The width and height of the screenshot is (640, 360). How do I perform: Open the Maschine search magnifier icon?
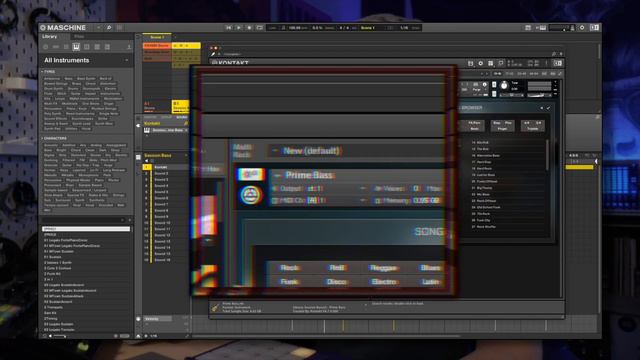pyautogui.click(x=109, y=28)
